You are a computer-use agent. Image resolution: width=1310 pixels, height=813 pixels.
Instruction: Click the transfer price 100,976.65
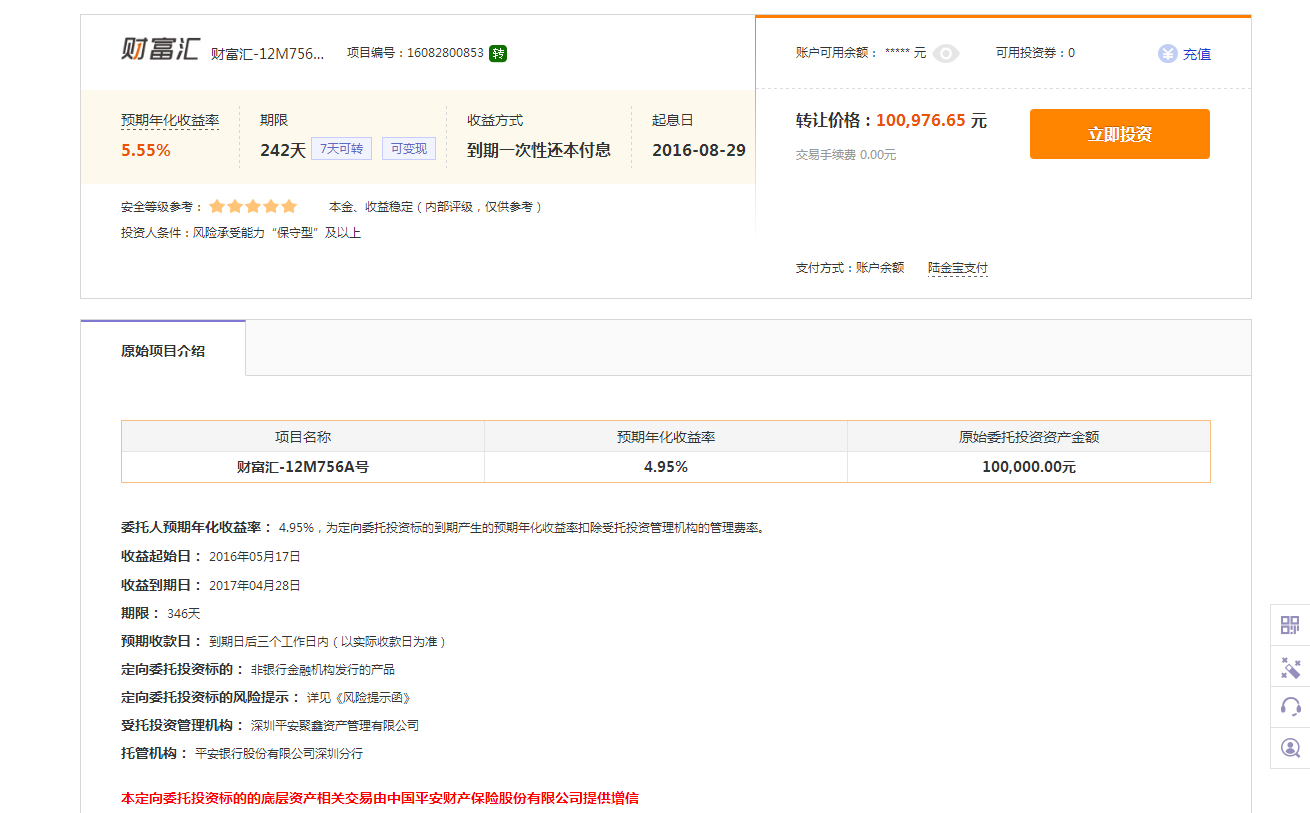[921, 121]
